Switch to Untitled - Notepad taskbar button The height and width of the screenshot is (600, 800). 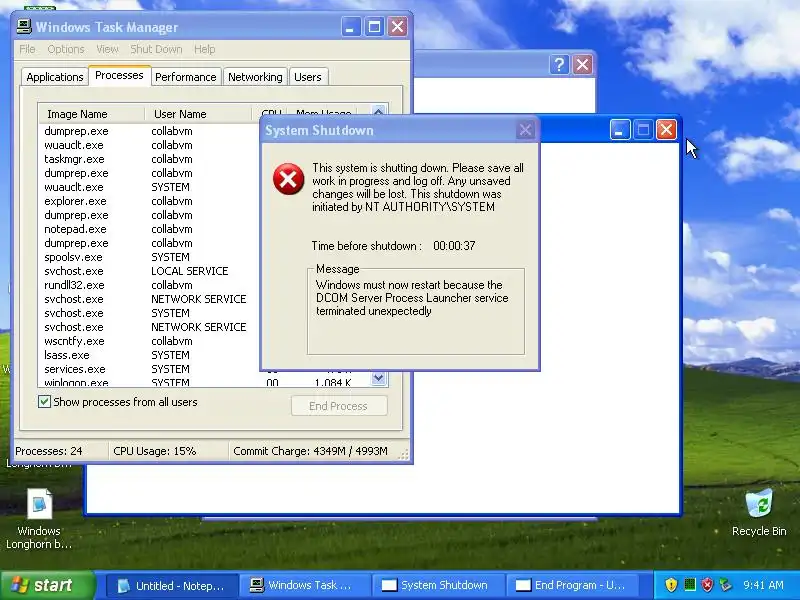coord(172,585)
